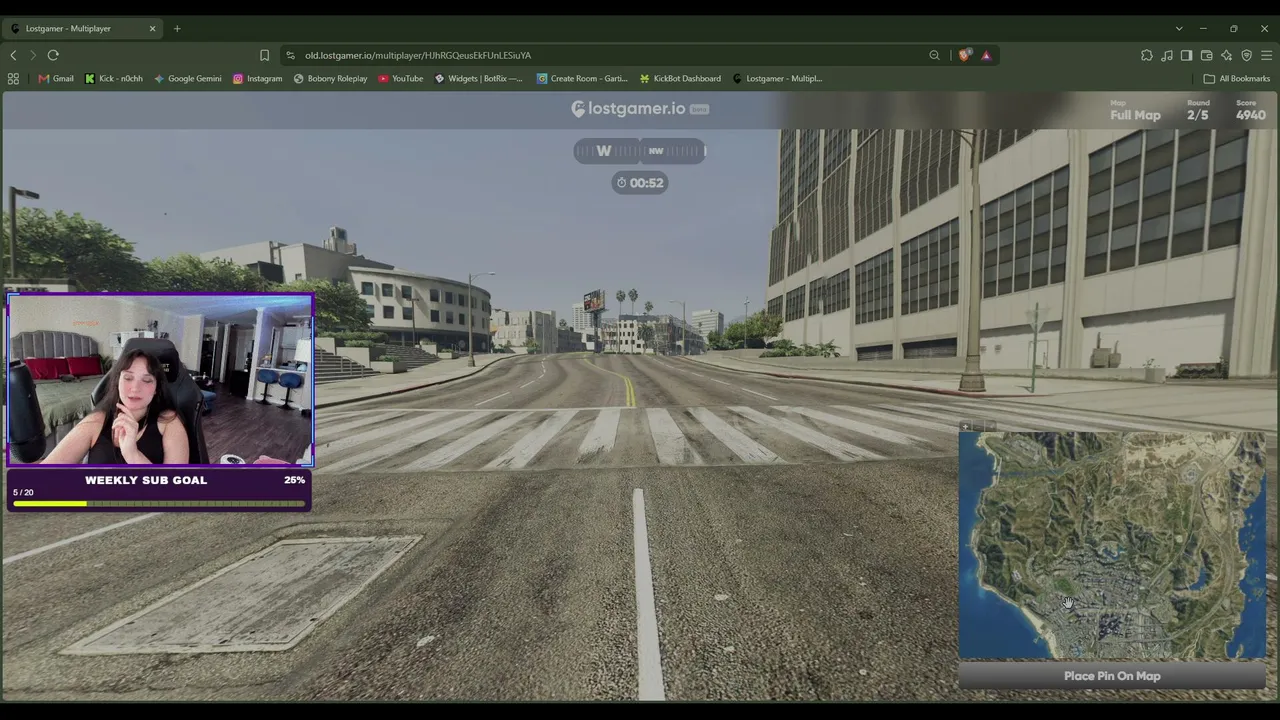Open the media control music-note icon

pyautogui.click(x=1166, y=55)
